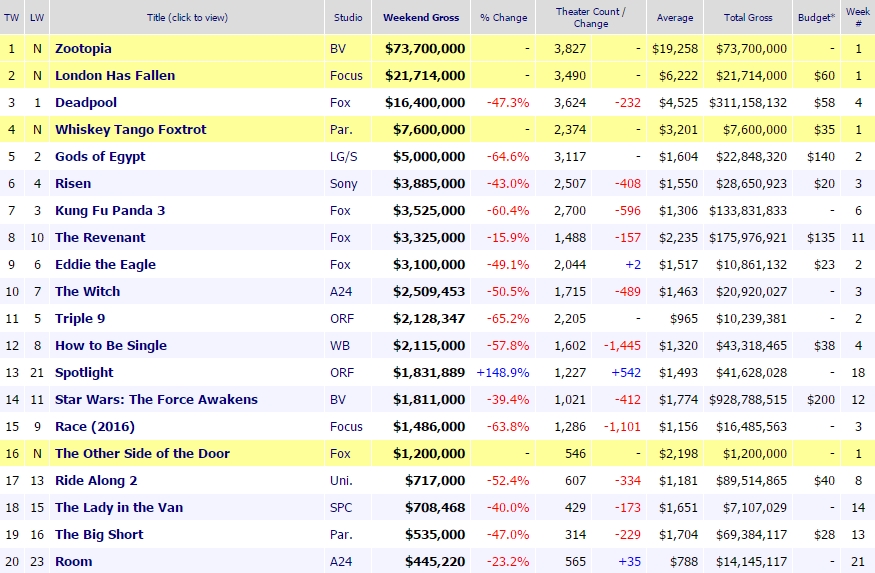Click theater count 3,827 for Zootopia

point(570,49)
